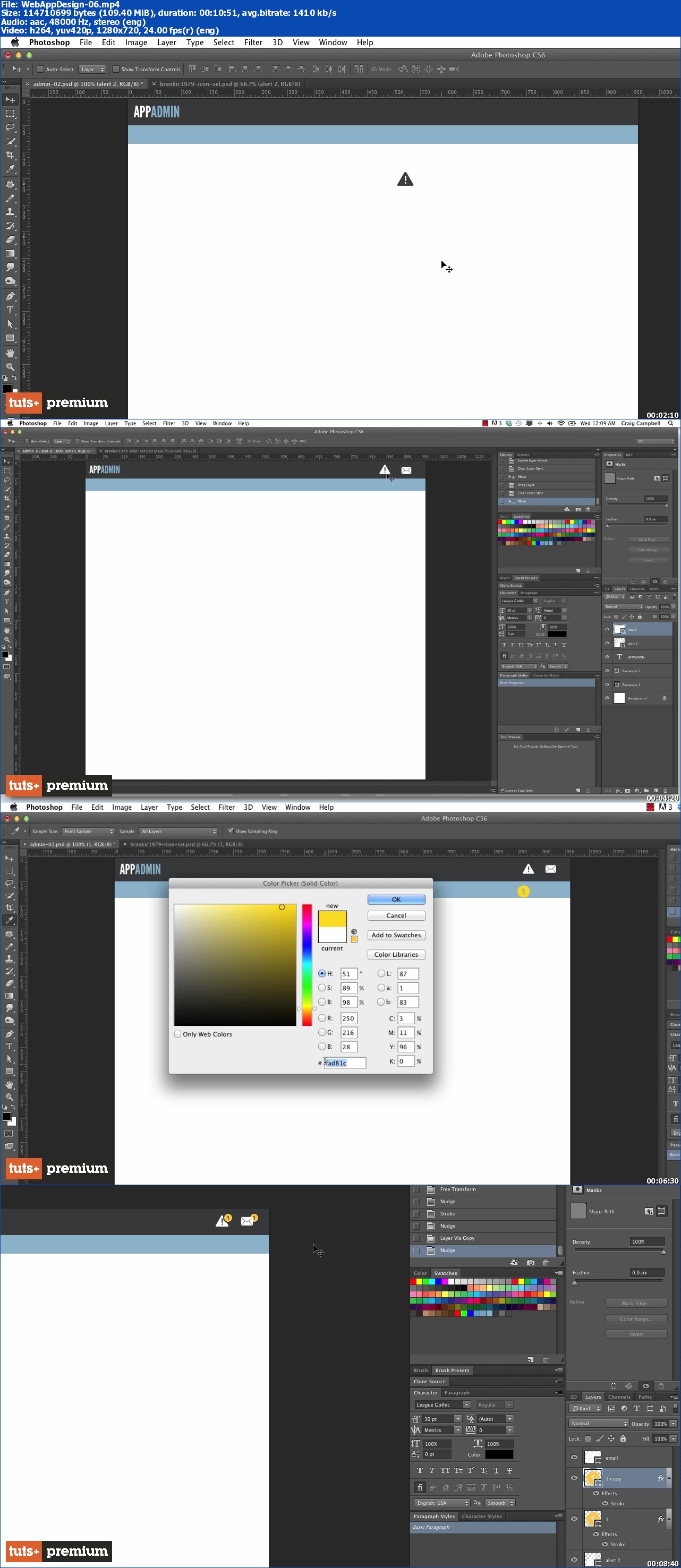
Task: Enable the Auto-Select checkbox in the 00:02:10 frame
Action: 40,69
